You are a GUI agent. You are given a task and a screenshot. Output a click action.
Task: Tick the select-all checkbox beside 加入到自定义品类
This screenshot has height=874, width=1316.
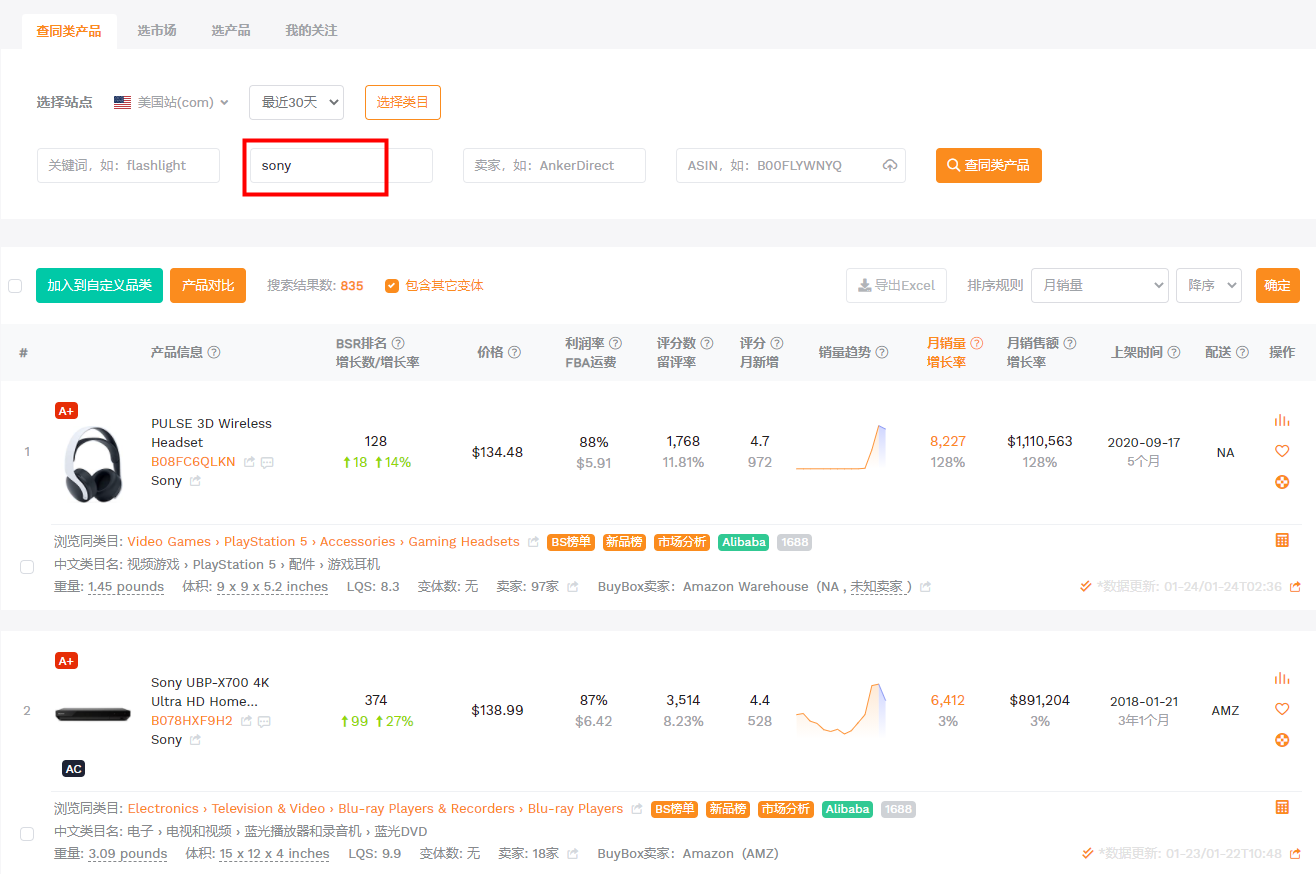(15, 286)
